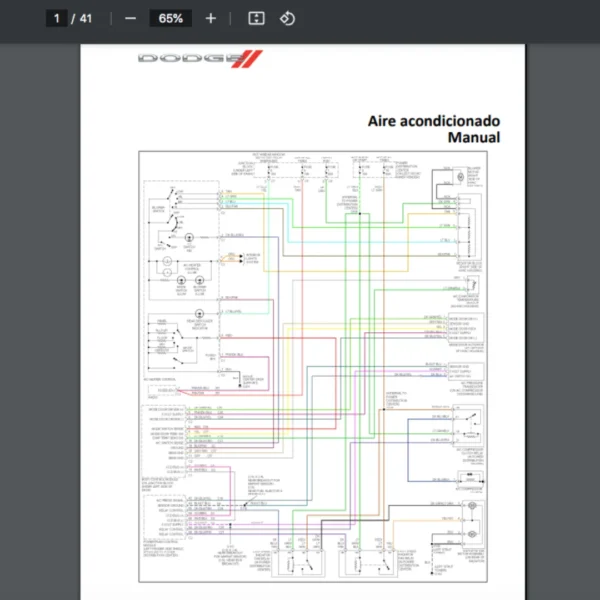Select the 65% zoom level box

[170, 18]
